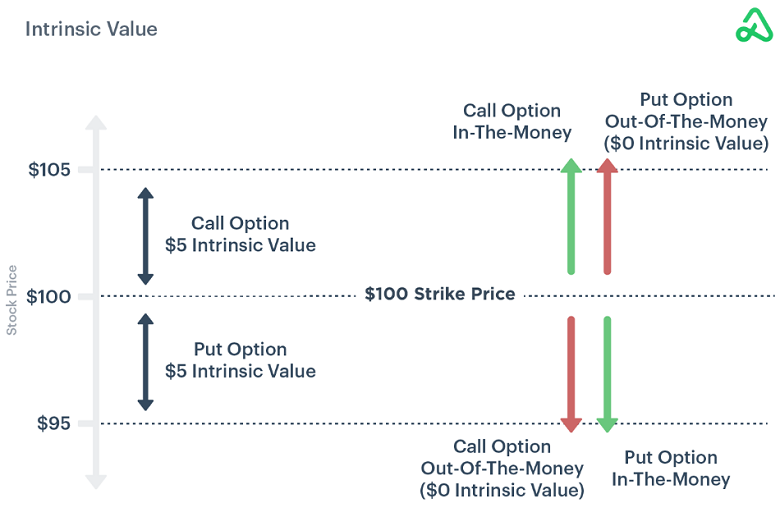Viewport: 780px width, 512px height.
Task: Select the top "Put Option Out-Of-The-Money" label
Action: pyautogui.click(x=686, y=121)
